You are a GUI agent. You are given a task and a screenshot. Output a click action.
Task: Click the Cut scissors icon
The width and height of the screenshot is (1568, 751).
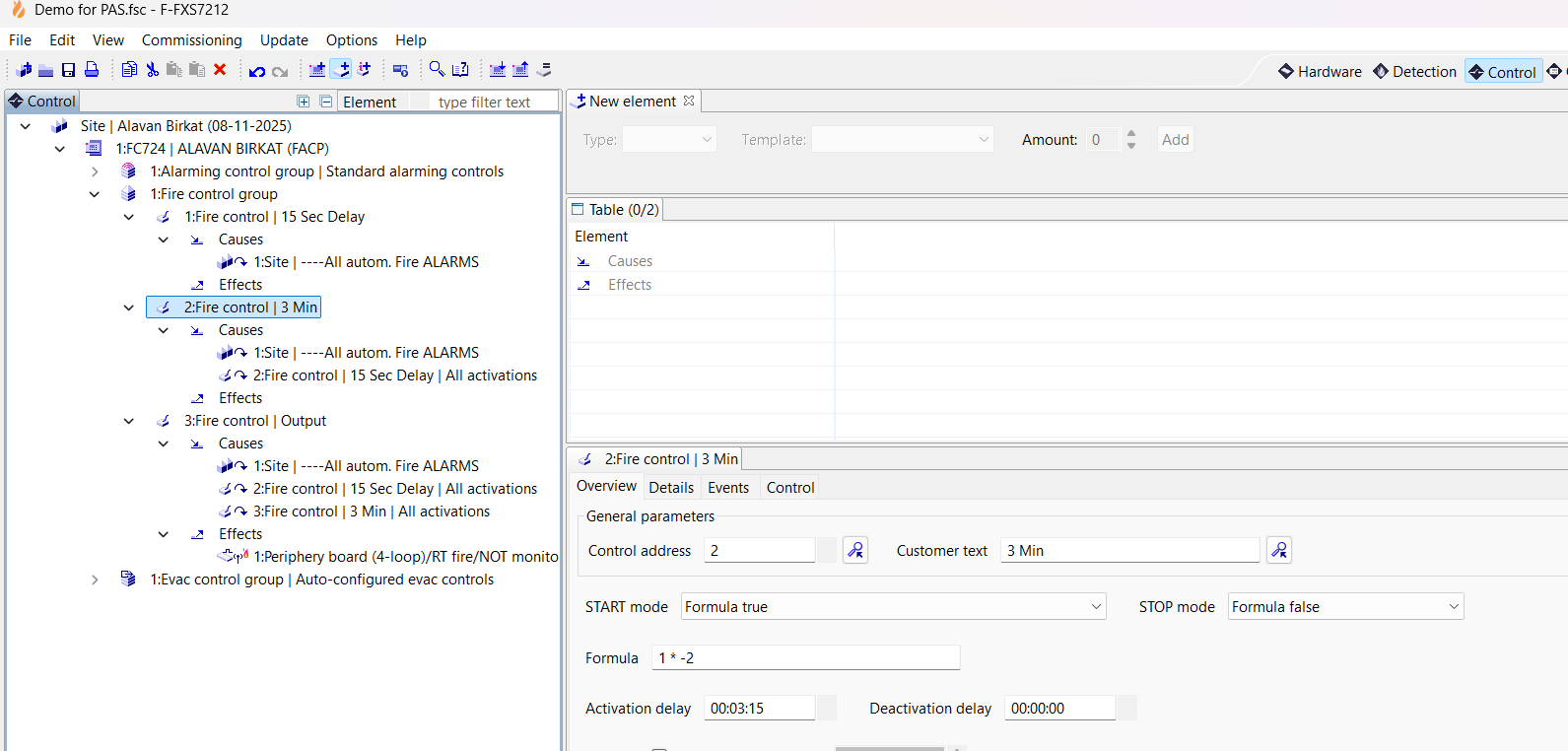click(152, 70)
